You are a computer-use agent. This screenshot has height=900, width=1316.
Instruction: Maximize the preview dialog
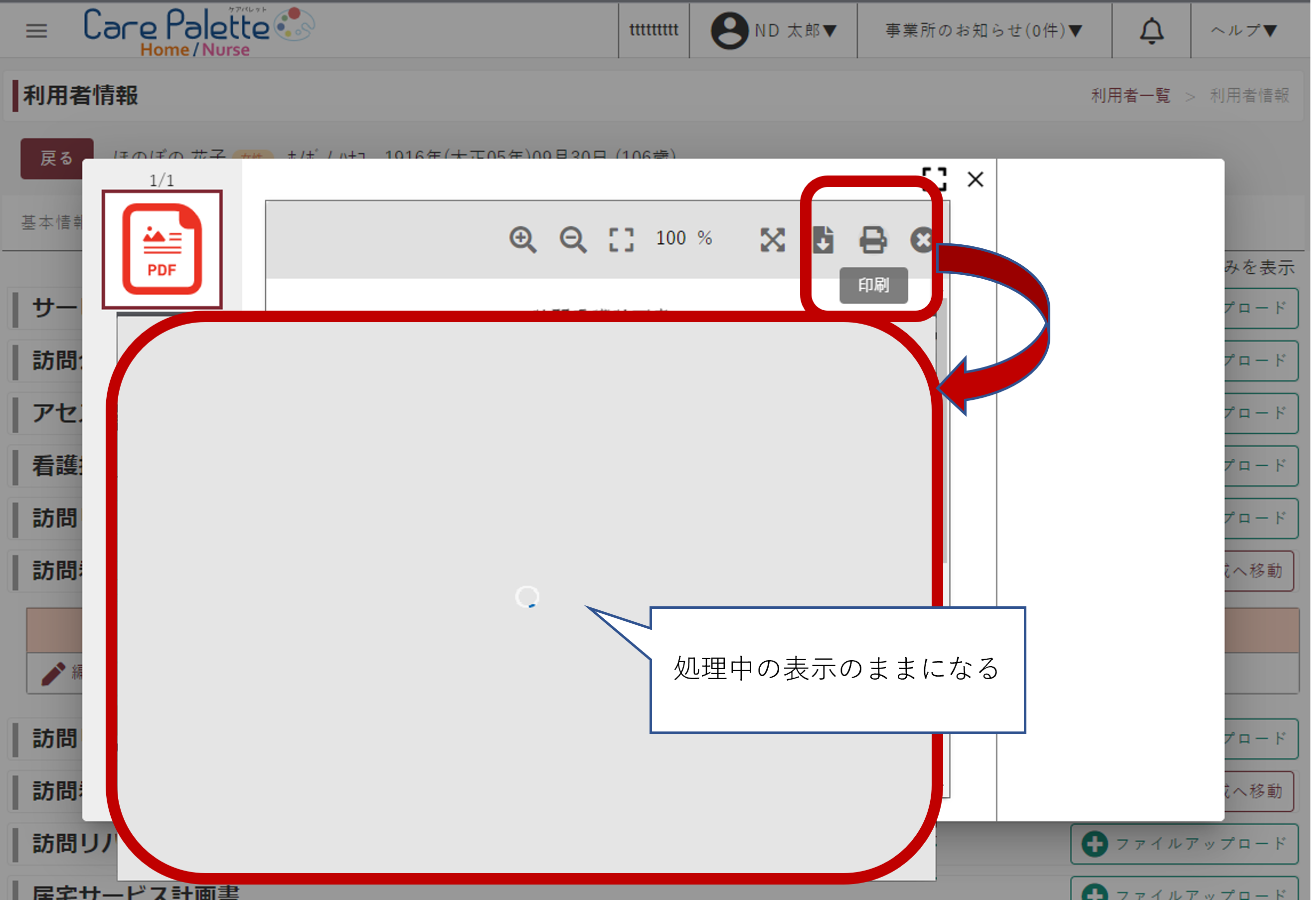(x=934, y=180)
